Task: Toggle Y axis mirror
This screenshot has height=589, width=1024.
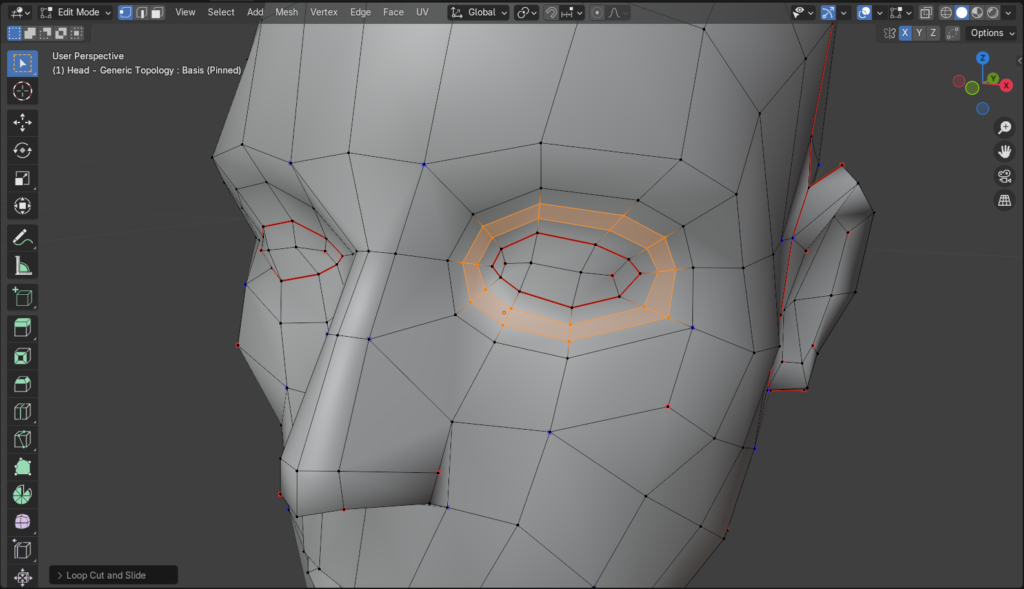Action: click(919, 33)
